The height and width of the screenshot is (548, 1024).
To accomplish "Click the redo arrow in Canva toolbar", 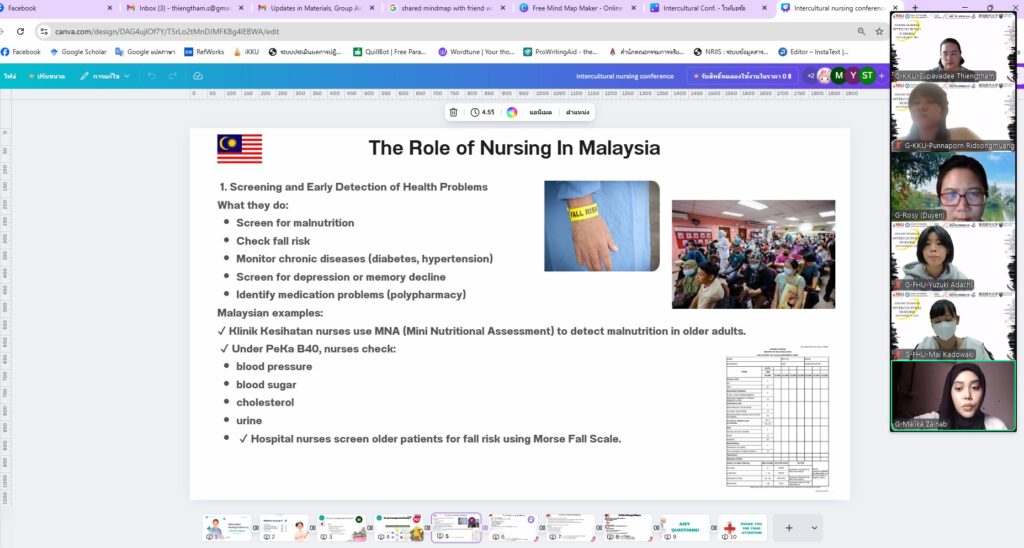I will click(173, 76).
